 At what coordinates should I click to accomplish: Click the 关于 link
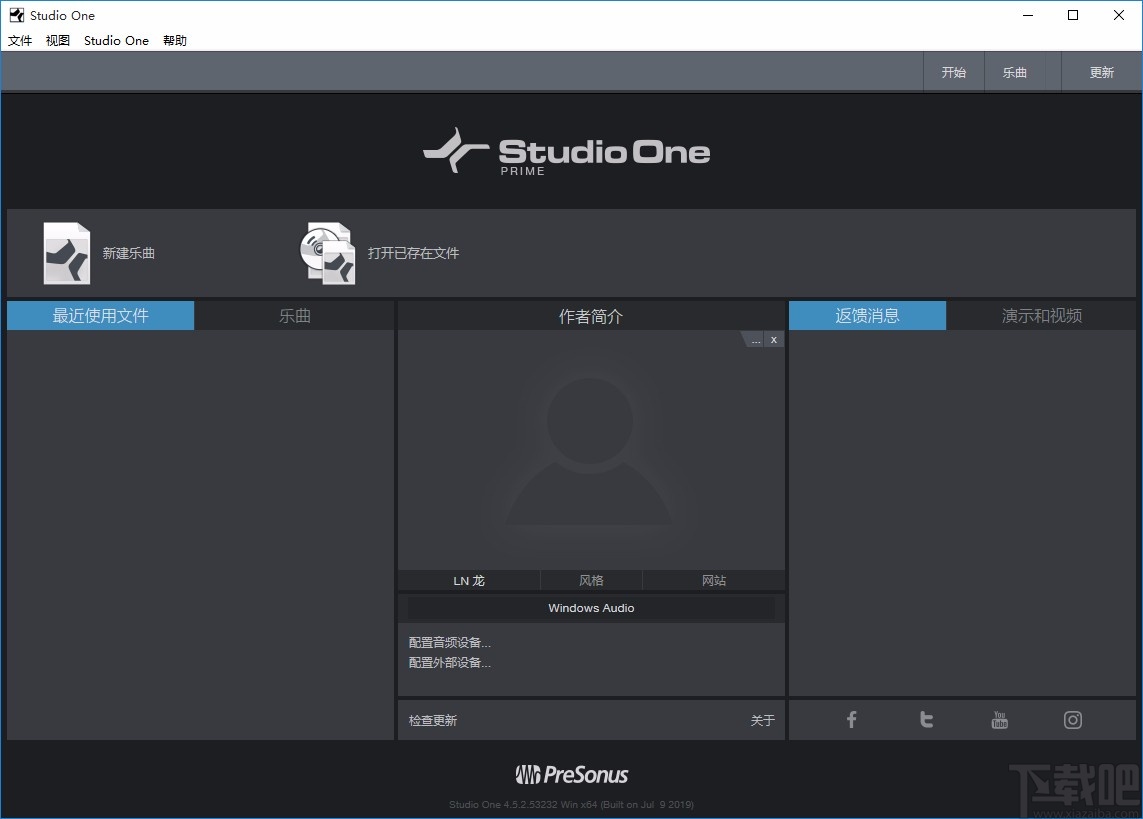pos(762,721)
